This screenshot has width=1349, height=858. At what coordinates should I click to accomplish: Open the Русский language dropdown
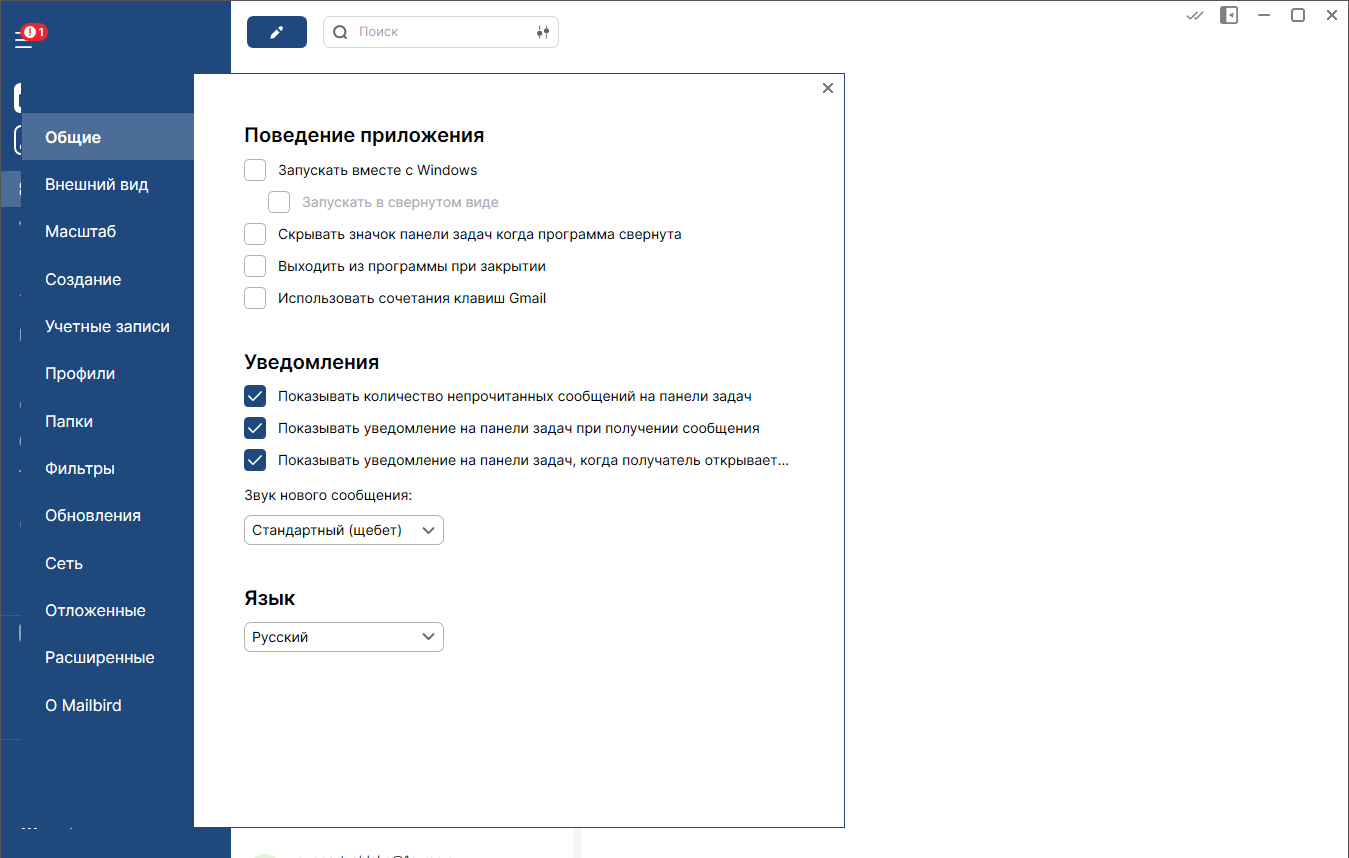344,637
